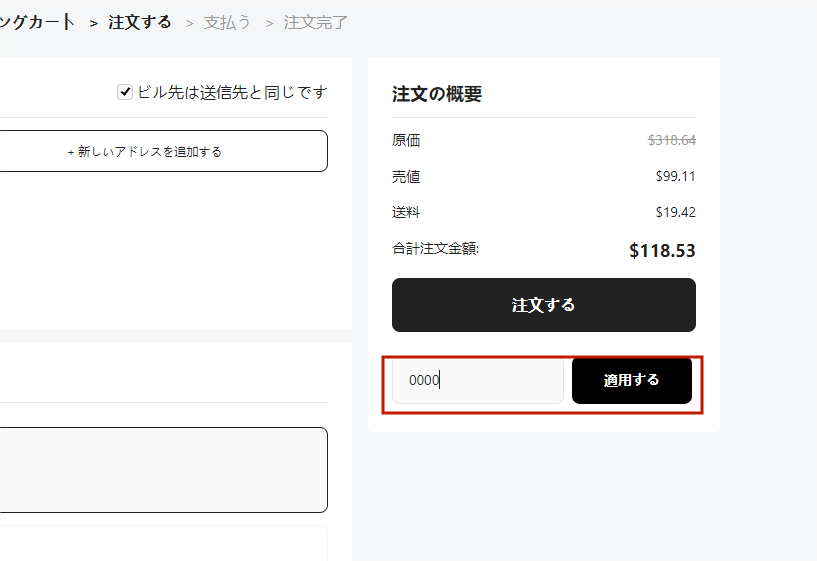Select the 支払う breadcrumb step
This screenshot has width=817, height=561.
pos(227,22)
